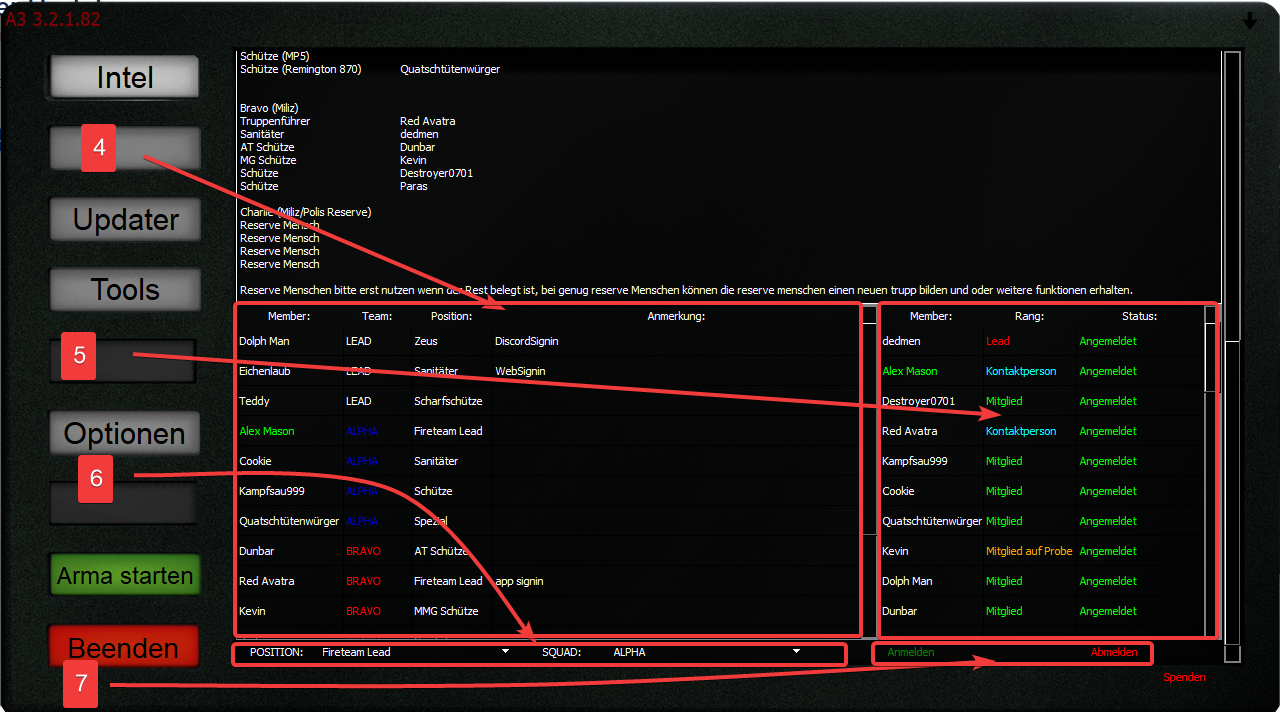Expand the POSITION dropdown showing Fireteam Lead
The image size is (1280, 712).
click(505, 652)
